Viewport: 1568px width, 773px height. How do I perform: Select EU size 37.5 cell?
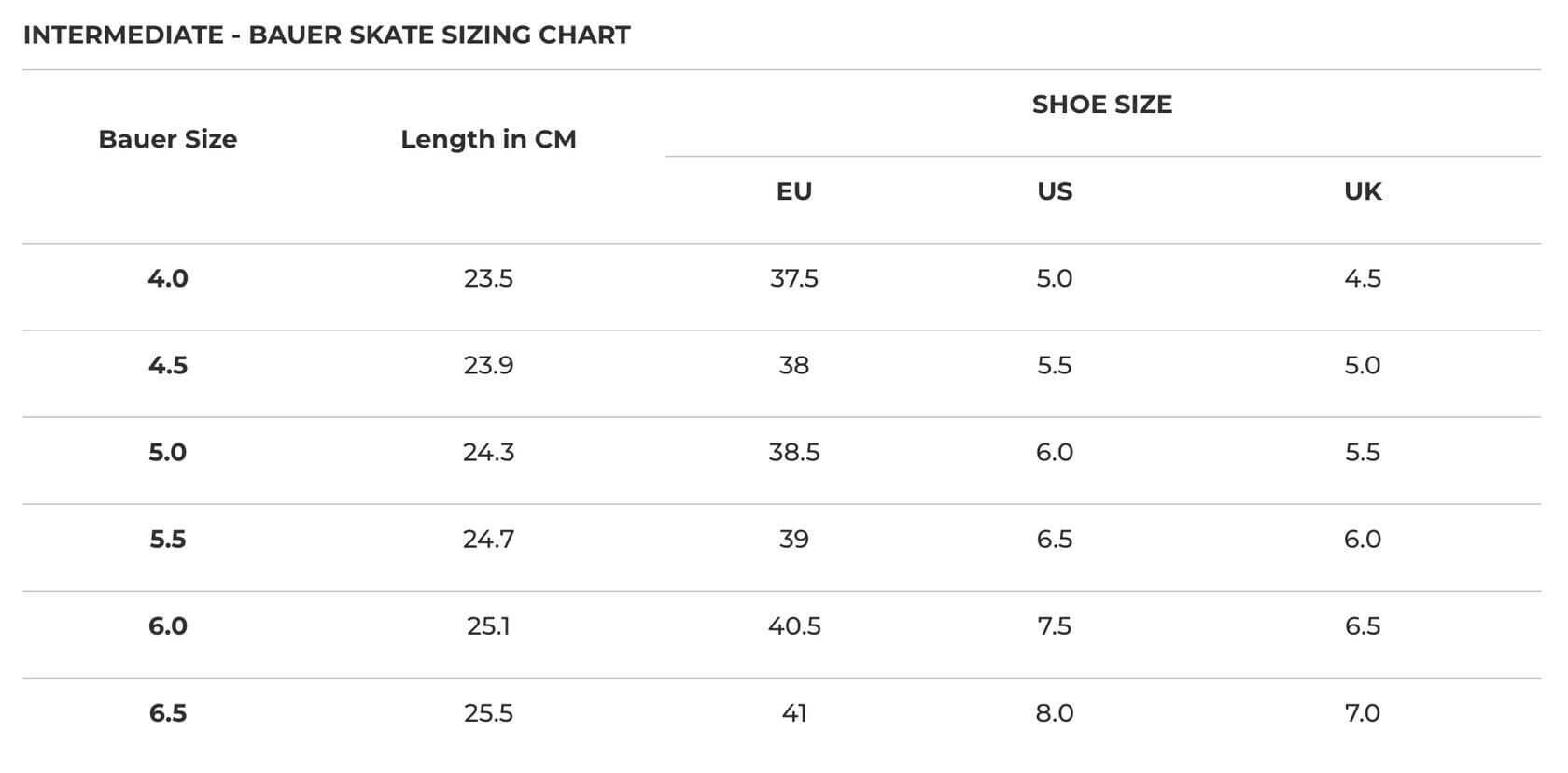click(x=794, y=278)
